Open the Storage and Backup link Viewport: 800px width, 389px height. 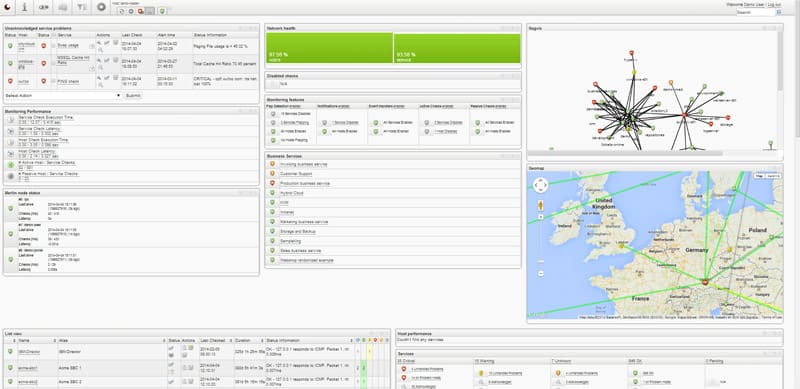(x=298, y=232)
